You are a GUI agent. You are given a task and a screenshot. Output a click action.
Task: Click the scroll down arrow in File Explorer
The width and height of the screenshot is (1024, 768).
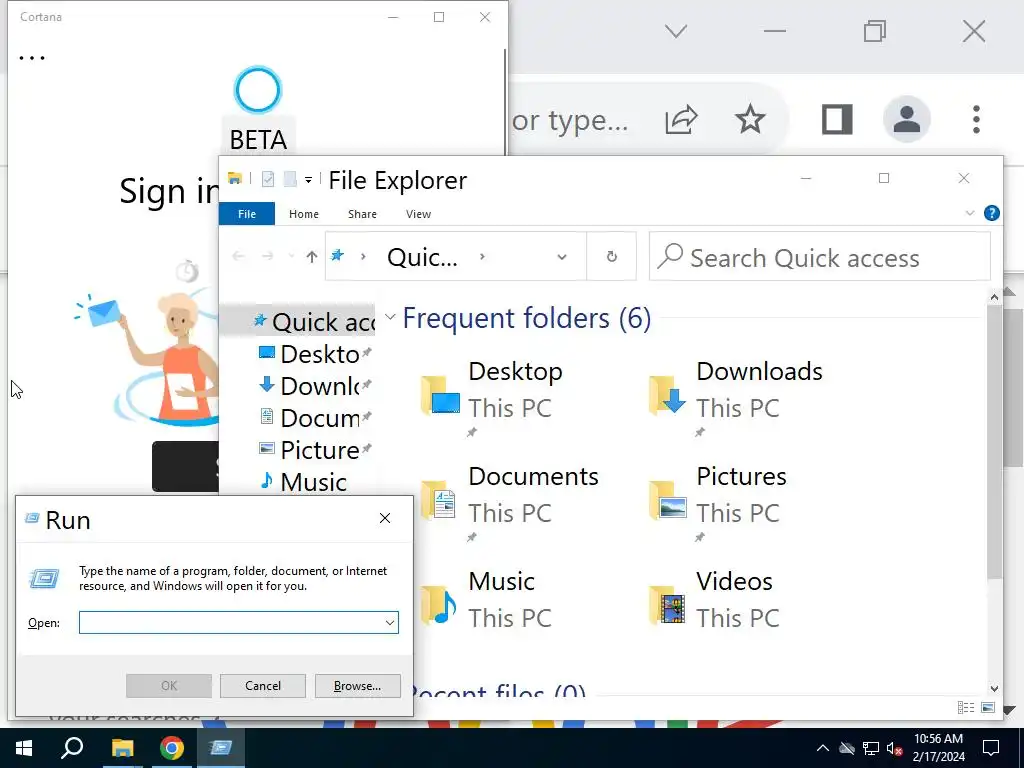pyautogui.click(x=994, y=688)
